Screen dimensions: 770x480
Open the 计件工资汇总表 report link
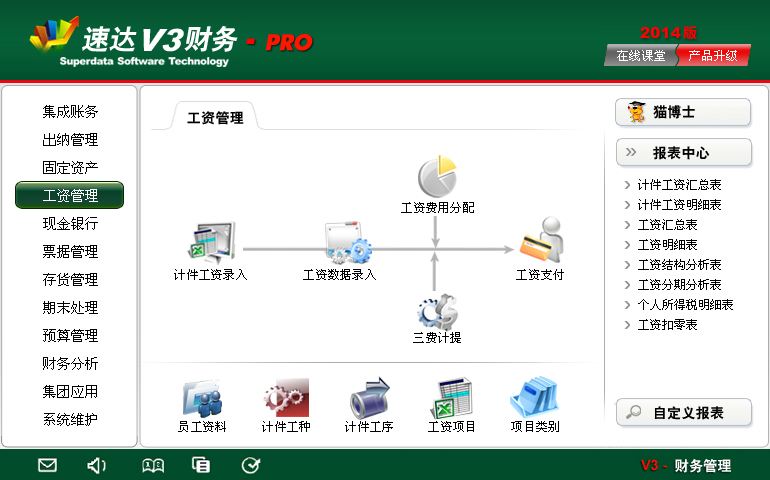click(x=679, y=185)
